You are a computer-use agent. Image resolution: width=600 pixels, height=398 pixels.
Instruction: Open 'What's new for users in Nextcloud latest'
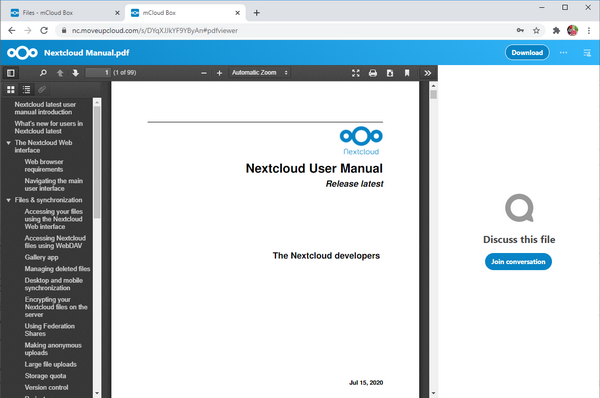49,127
